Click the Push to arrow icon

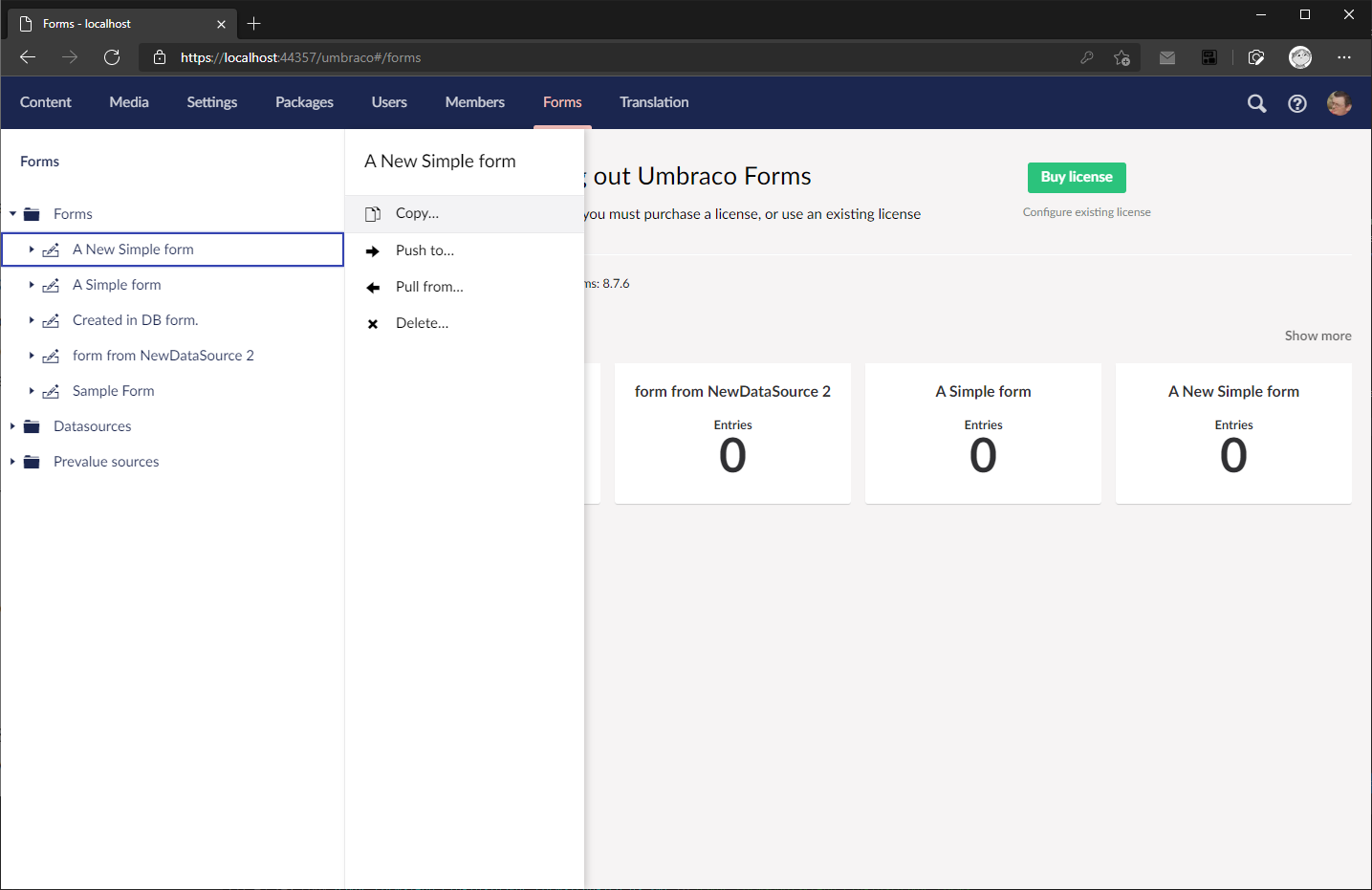point(372,250)
